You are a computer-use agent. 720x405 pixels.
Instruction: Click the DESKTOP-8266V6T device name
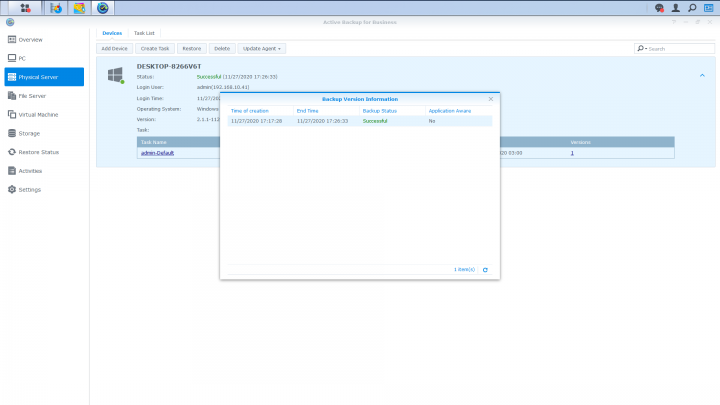[x=169, y=66]
